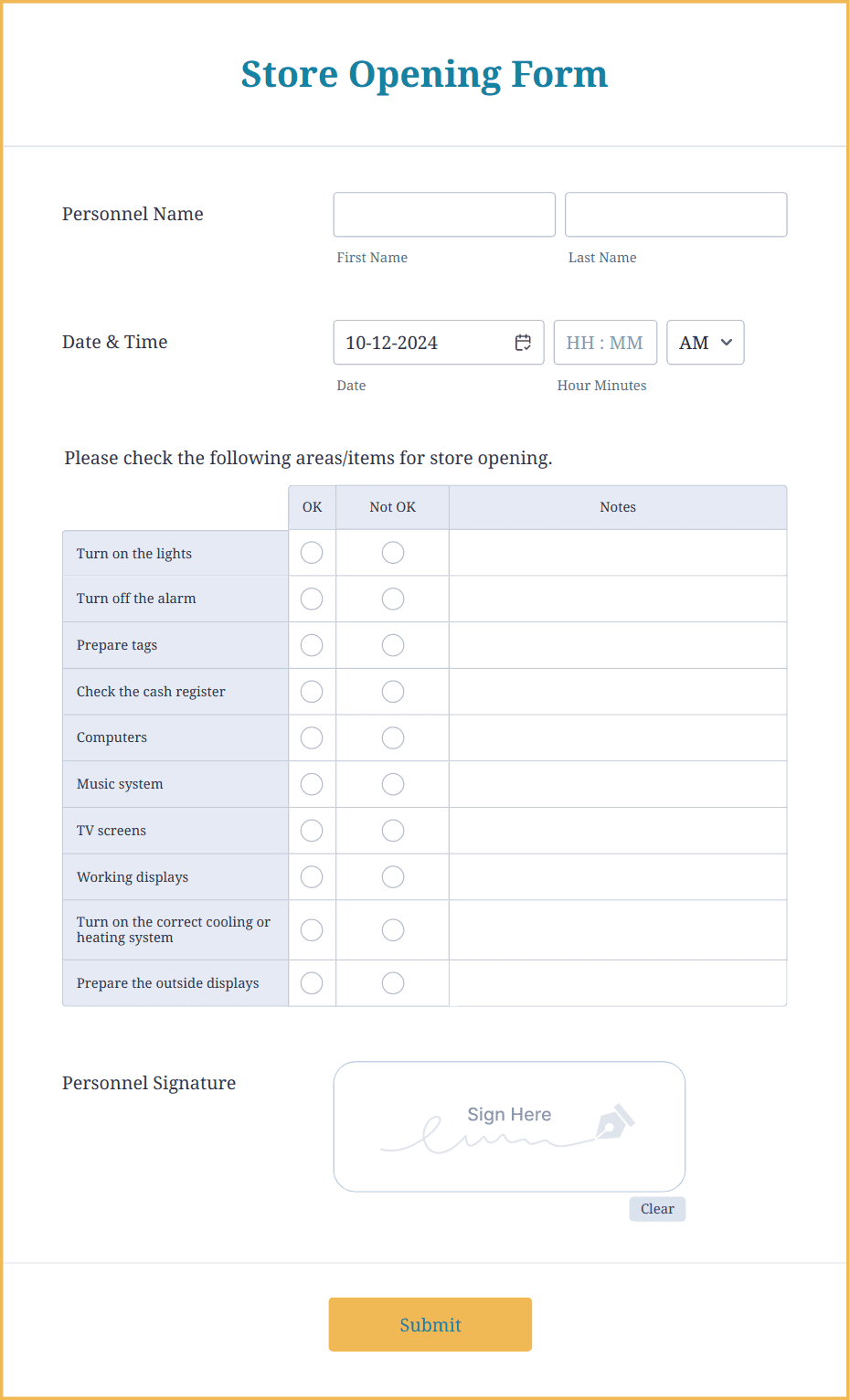Mark 'Prepare the outside displays' as OK
This screenshot has height=1400, width=850.
tap(312, 982)
